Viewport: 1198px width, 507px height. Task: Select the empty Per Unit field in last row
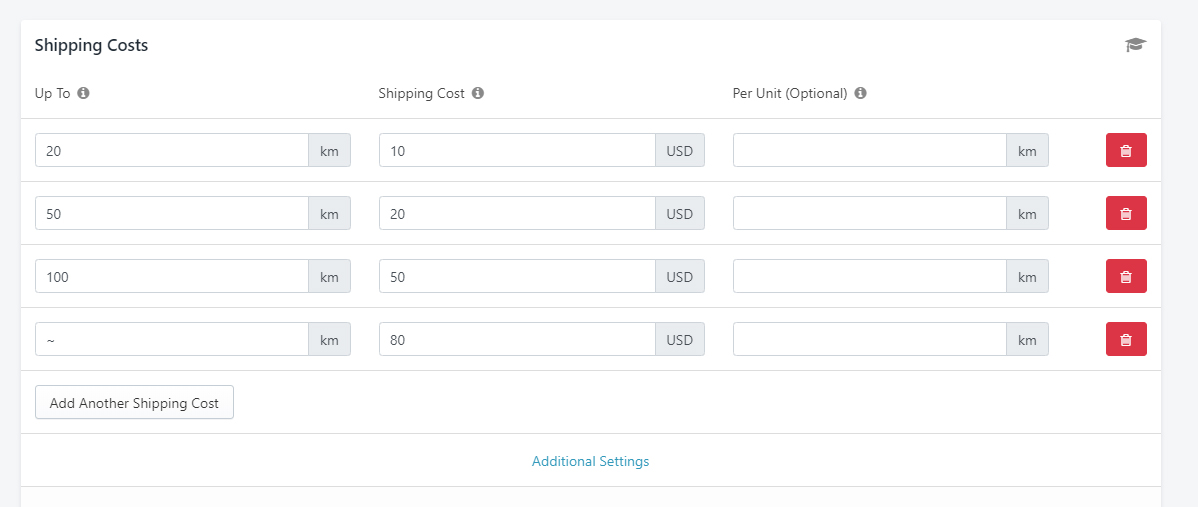[x=869, y=339]
